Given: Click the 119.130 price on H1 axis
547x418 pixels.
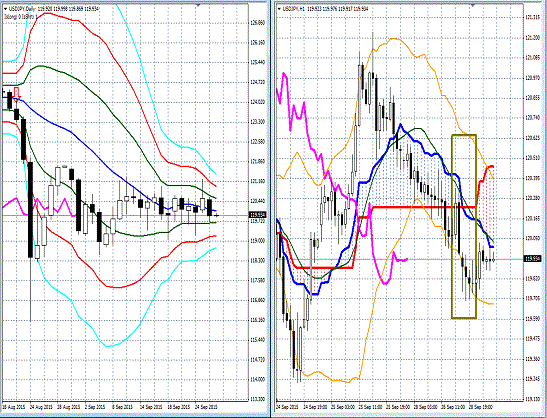Looking at the screenshot, I should (532, 399).
